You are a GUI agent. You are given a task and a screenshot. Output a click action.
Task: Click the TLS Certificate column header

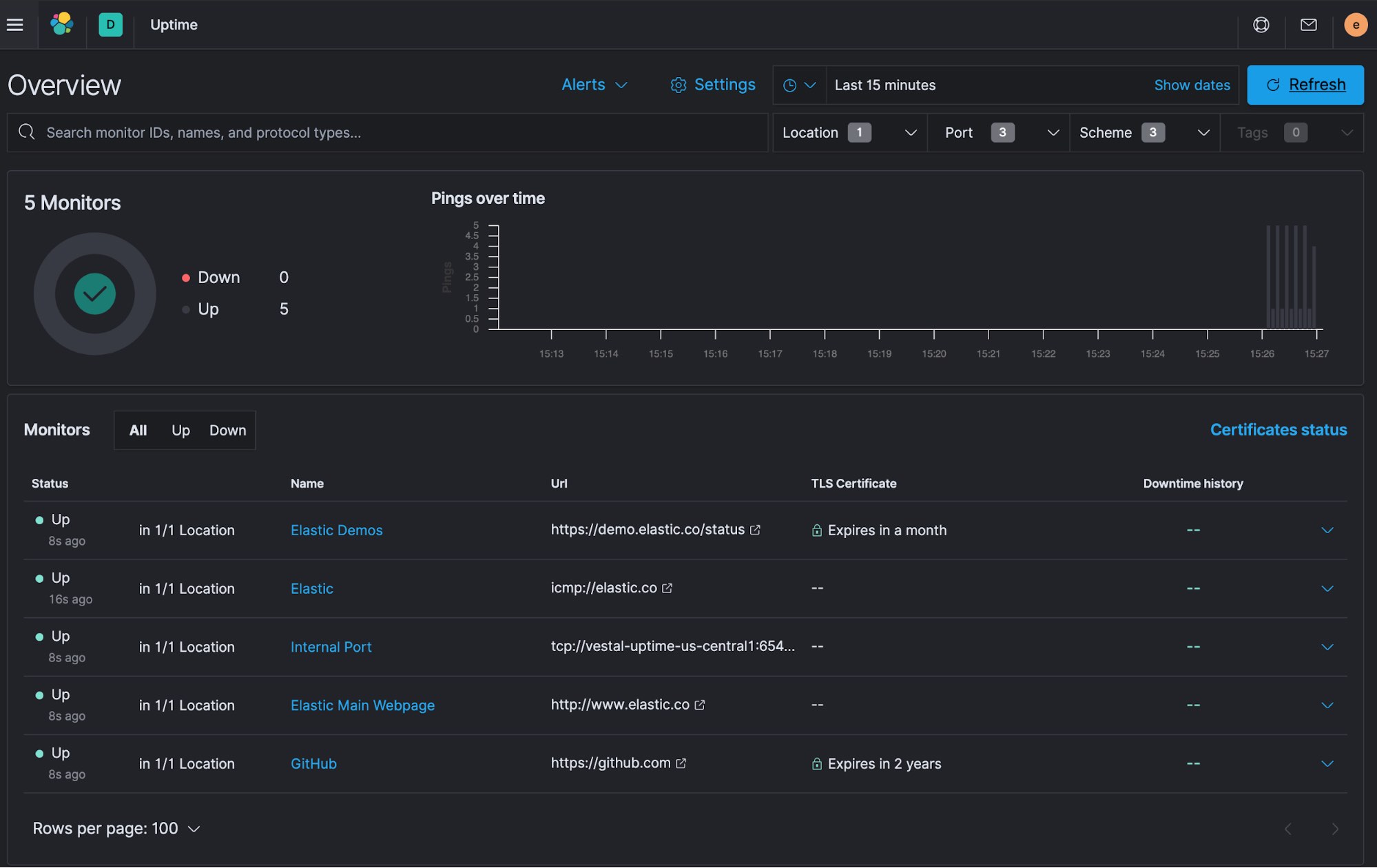pos(853,484)
